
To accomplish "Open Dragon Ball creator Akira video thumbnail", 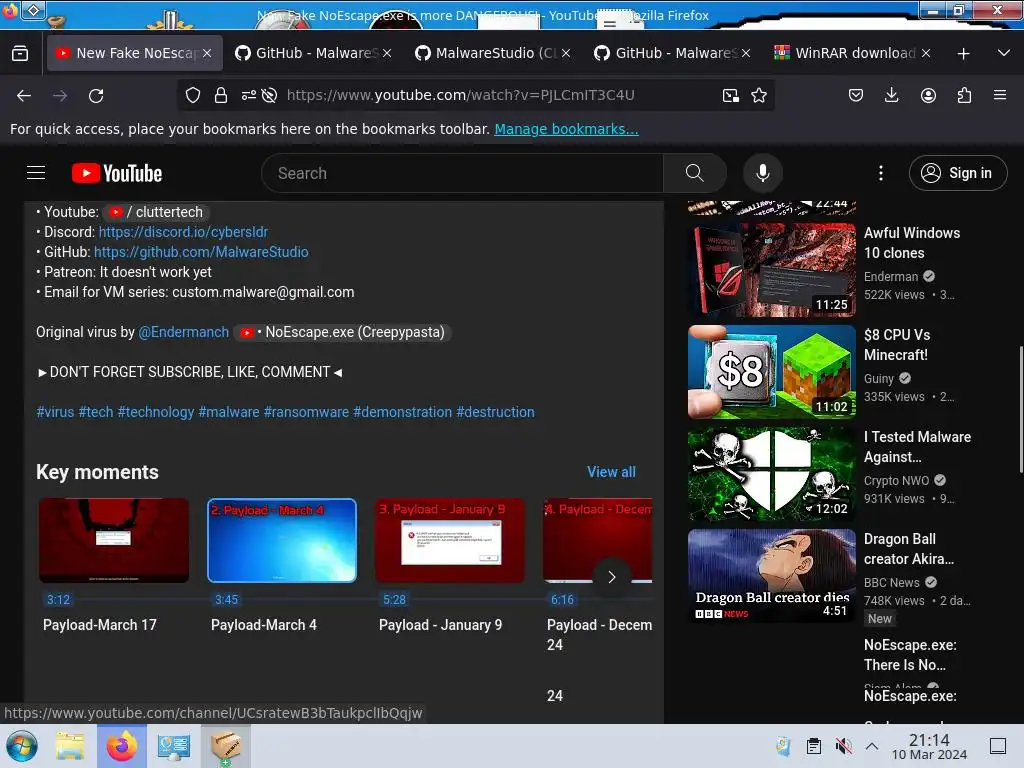I will tap(771, 575).
